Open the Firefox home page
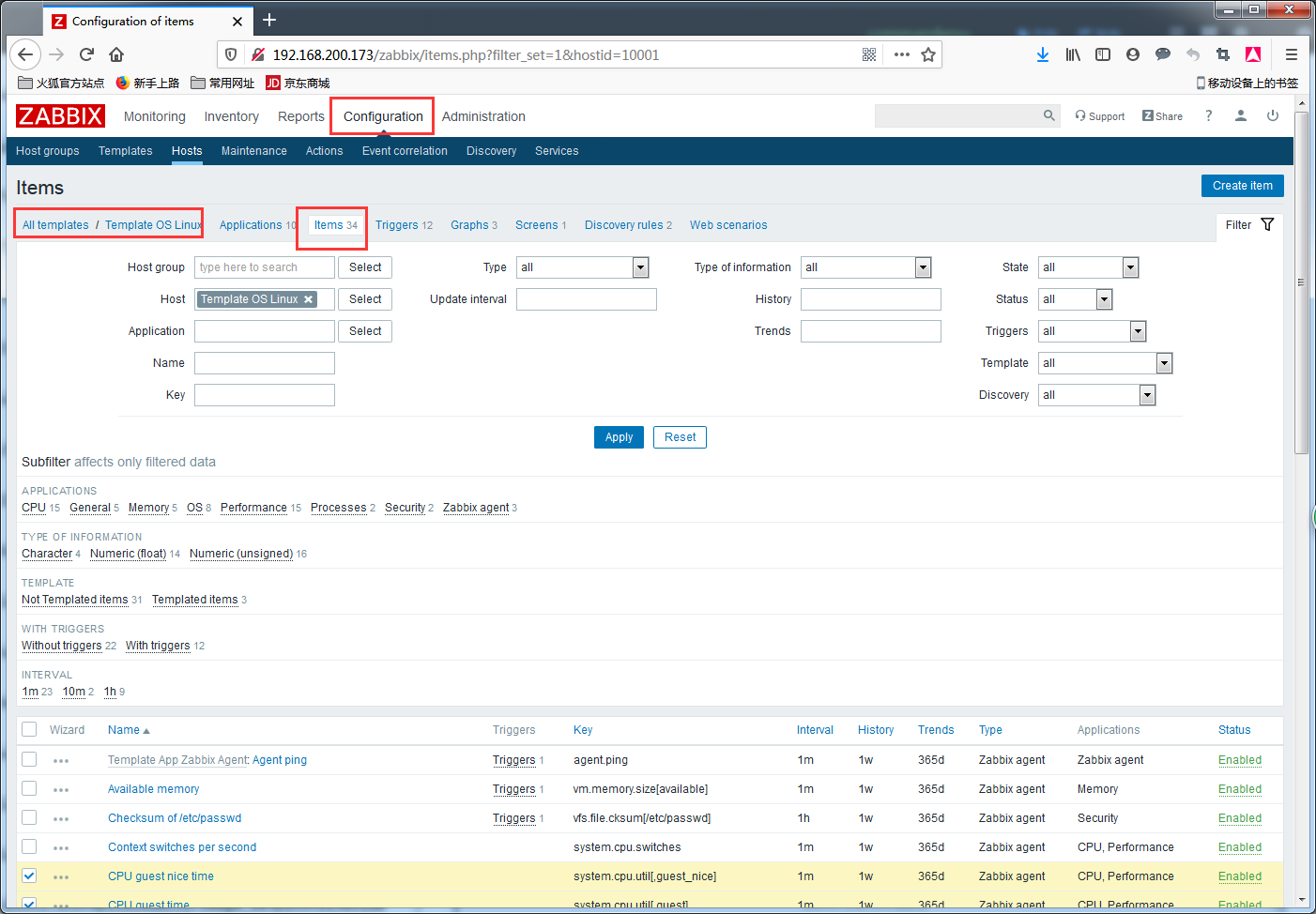Viewport: 1316px width, 914px height. coord(116,54)
